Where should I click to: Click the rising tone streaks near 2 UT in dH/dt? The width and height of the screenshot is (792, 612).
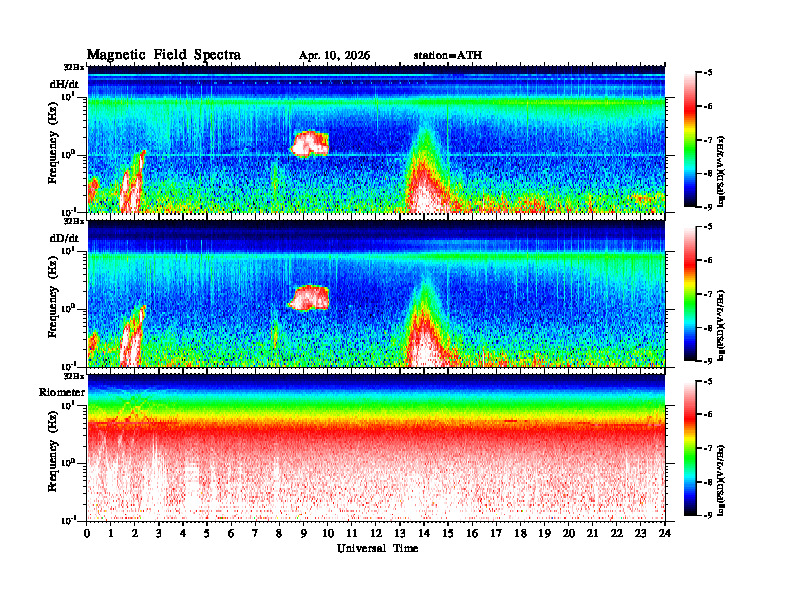coord(132,183)
